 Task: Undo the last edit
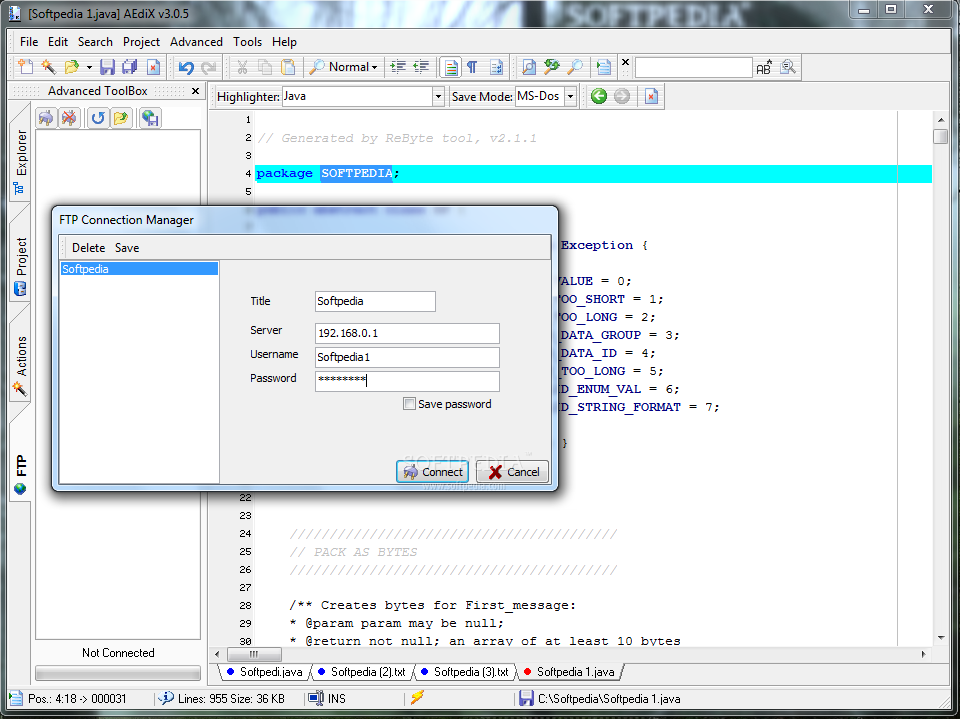tap(186, 67)
